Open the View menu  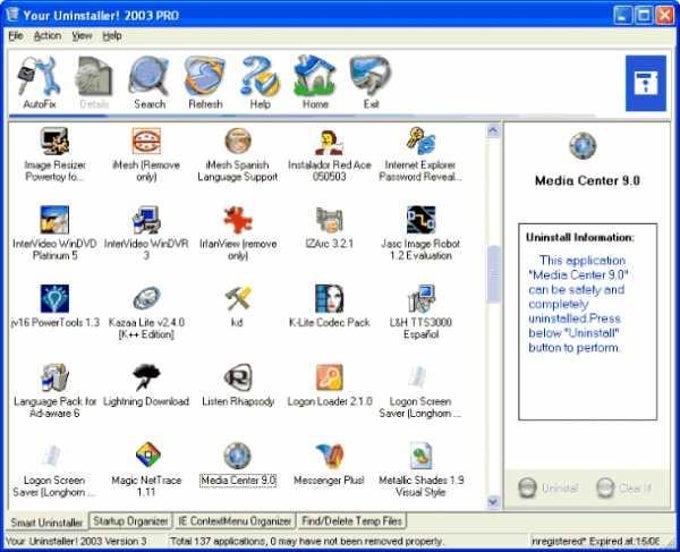pyautogui.click(x=82, y=36)
